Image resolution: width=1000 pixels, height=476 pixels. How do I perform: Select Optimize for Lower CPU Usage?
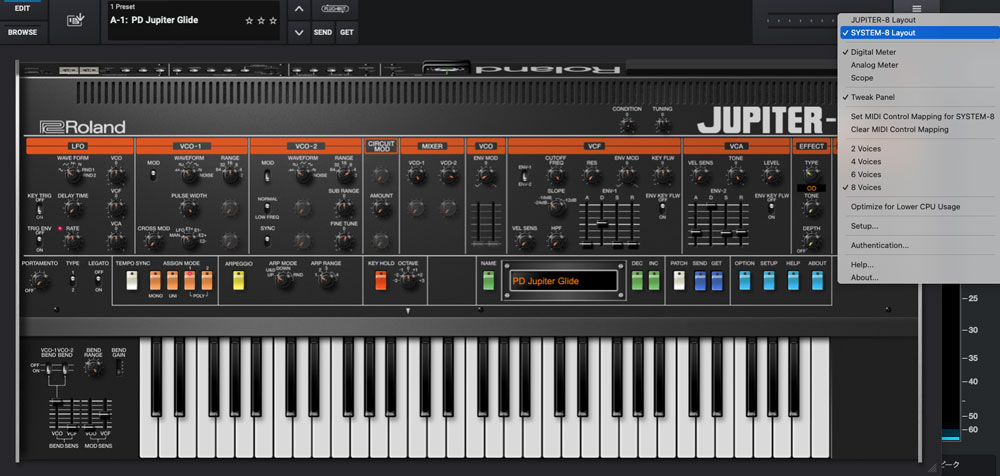(x=905, y=207)
